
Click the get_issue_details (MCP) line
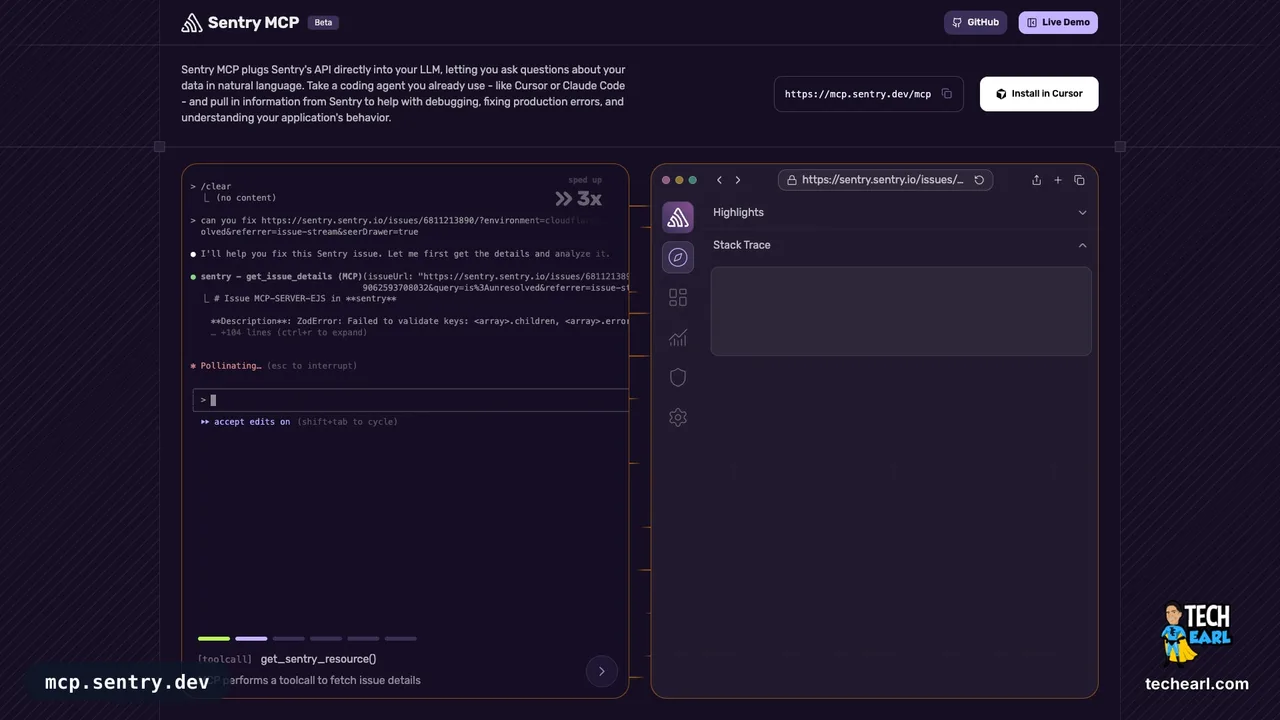tap(282, 276)
